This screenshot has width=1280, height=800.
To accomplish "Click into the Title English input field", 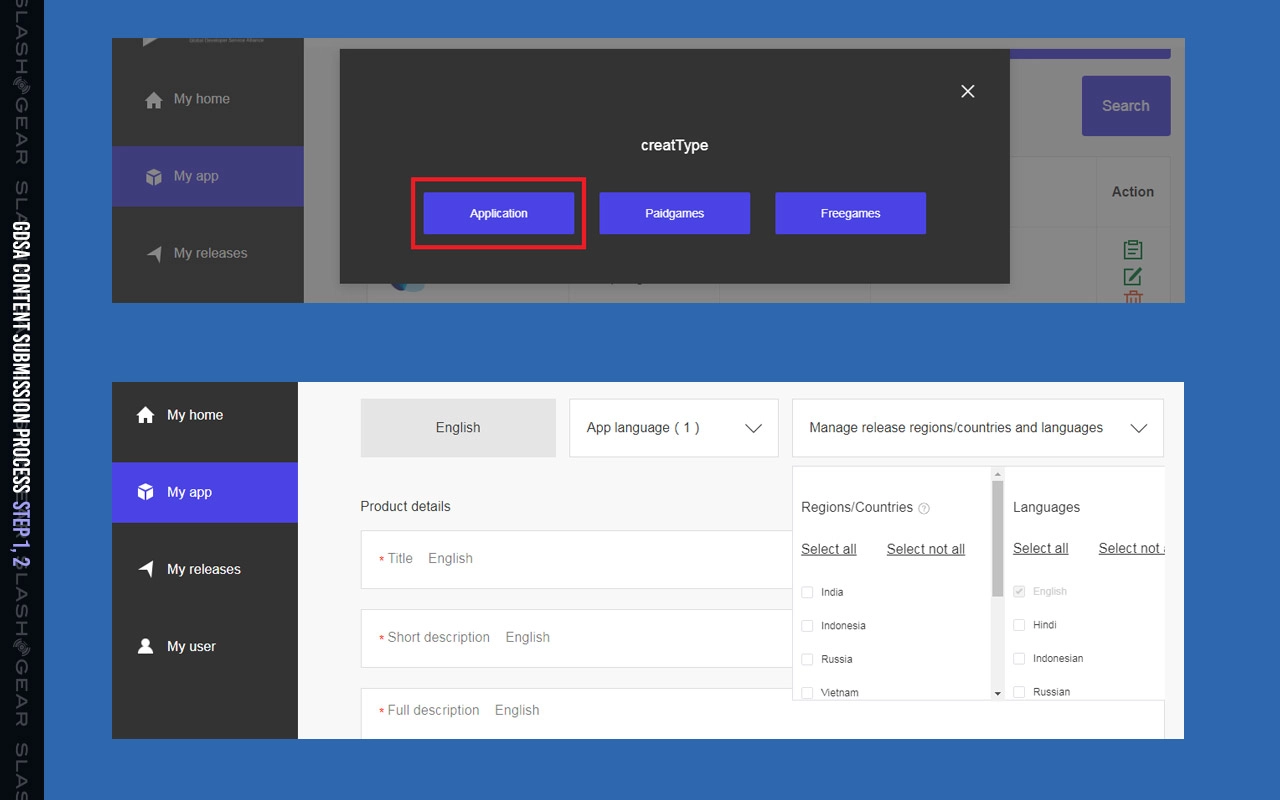I will coord(600,559).
